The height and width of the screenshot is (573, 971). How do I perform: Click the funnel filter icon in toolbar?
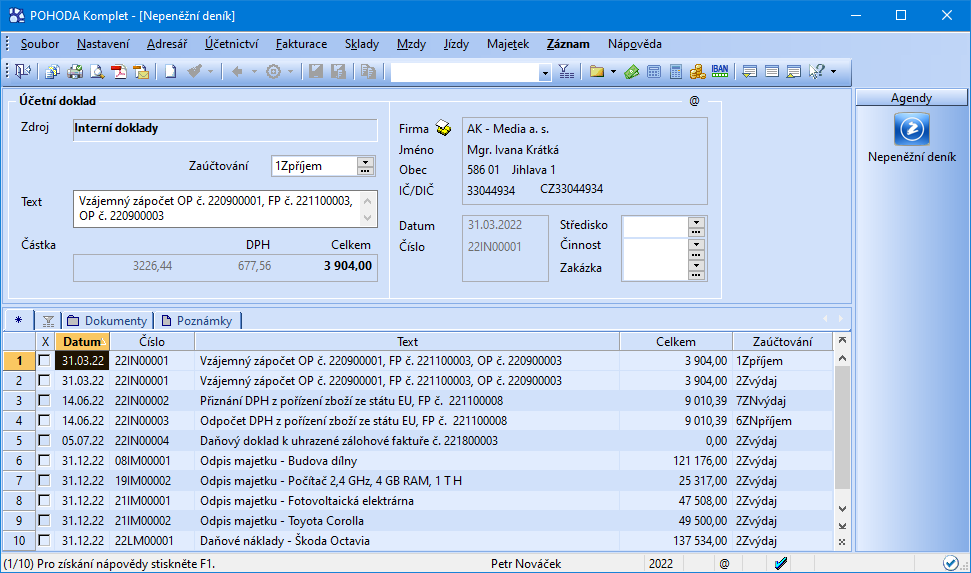coord(566,72)
